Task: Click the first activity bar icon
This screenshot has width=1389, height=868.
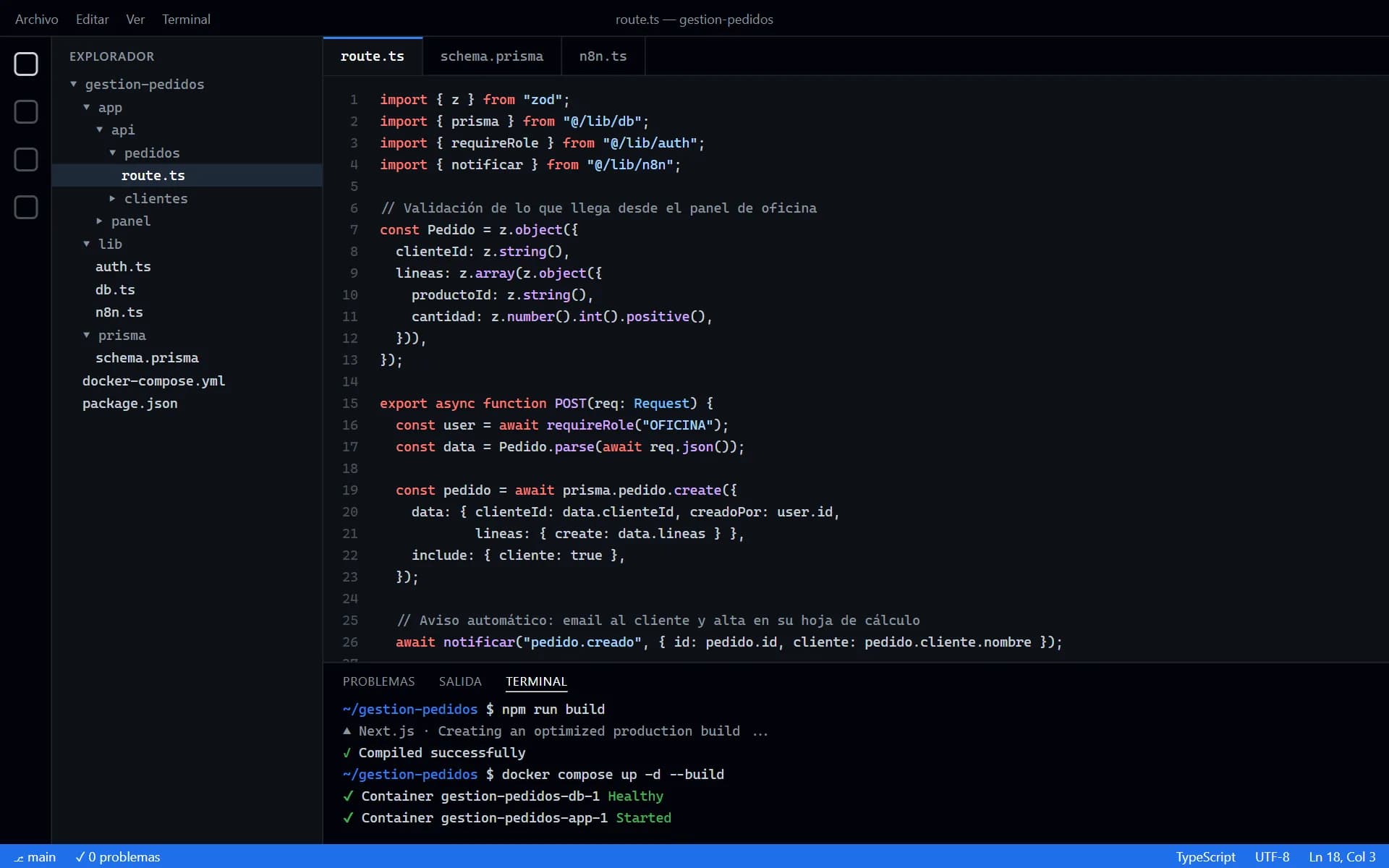Action: 26,64
